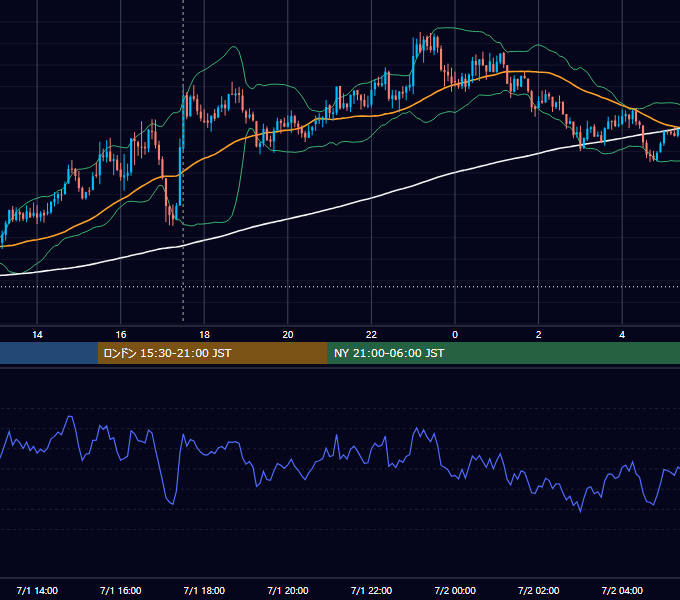Click the 7/1 22:00 time label
The width and height of the screenshot is (680, 600).
371,590
